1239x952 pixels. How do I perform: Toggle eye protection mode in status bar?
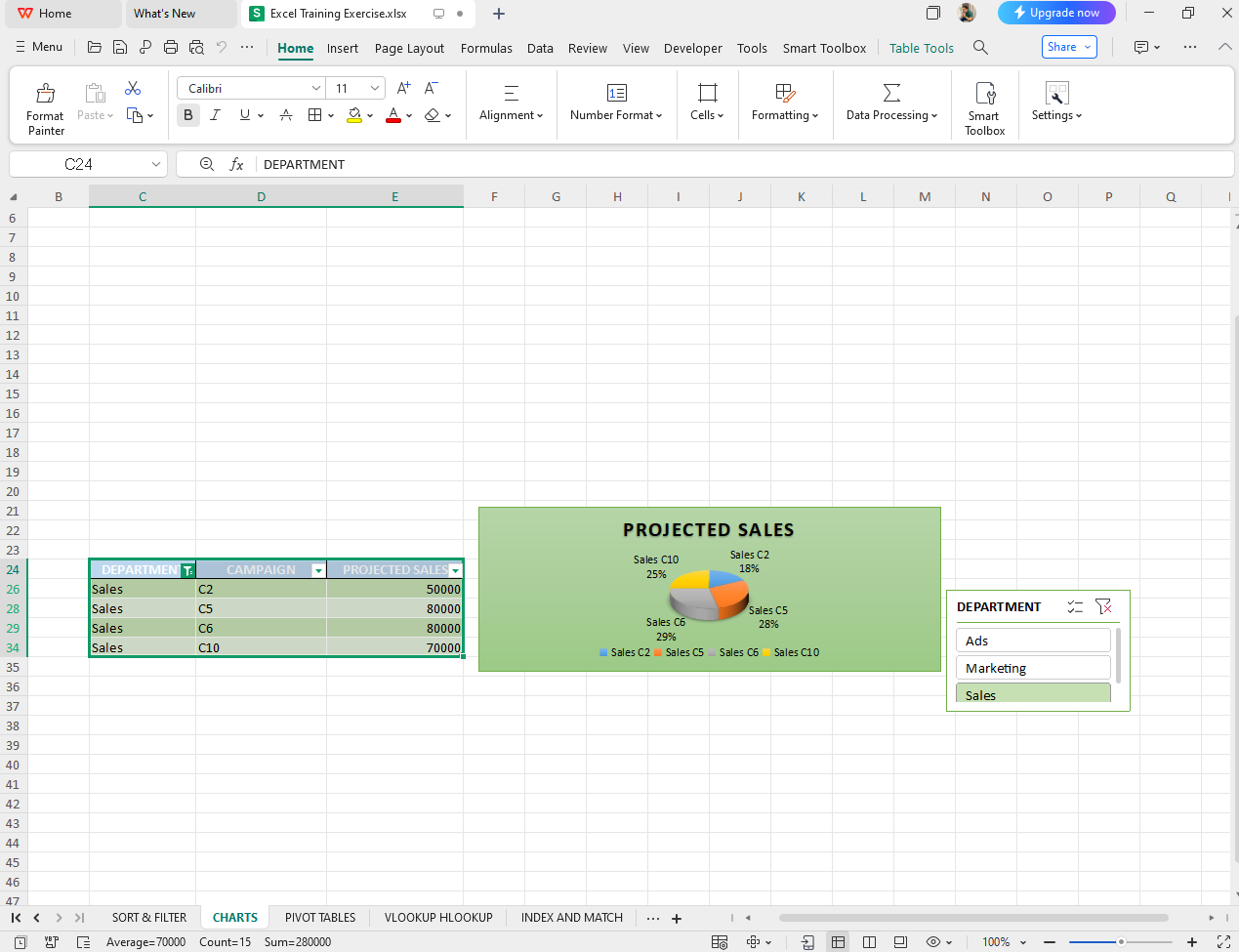pos(933,942)
